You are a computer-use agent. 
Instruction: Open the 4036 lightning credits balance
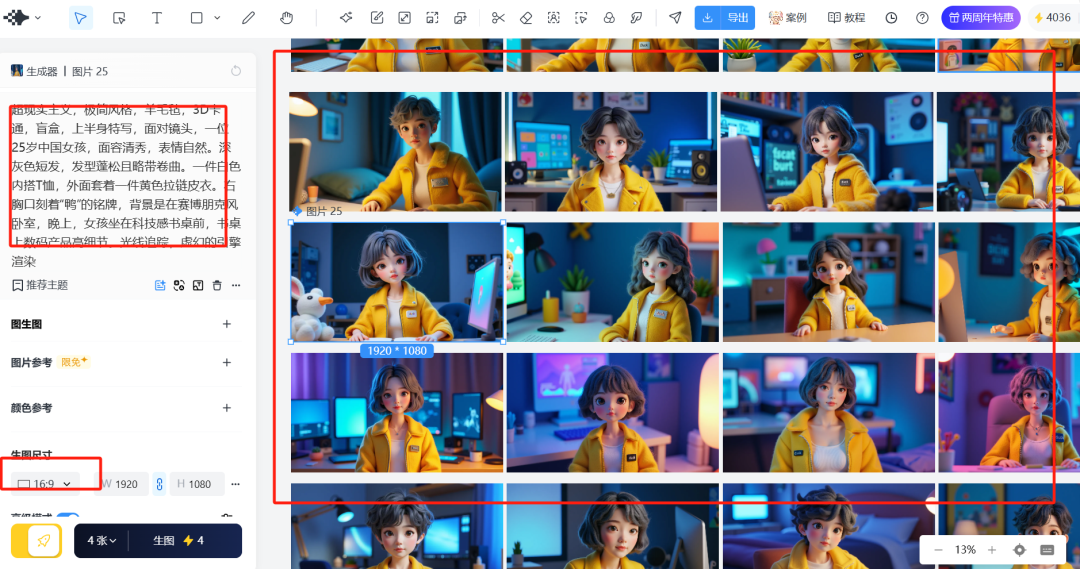[1053, 18]
